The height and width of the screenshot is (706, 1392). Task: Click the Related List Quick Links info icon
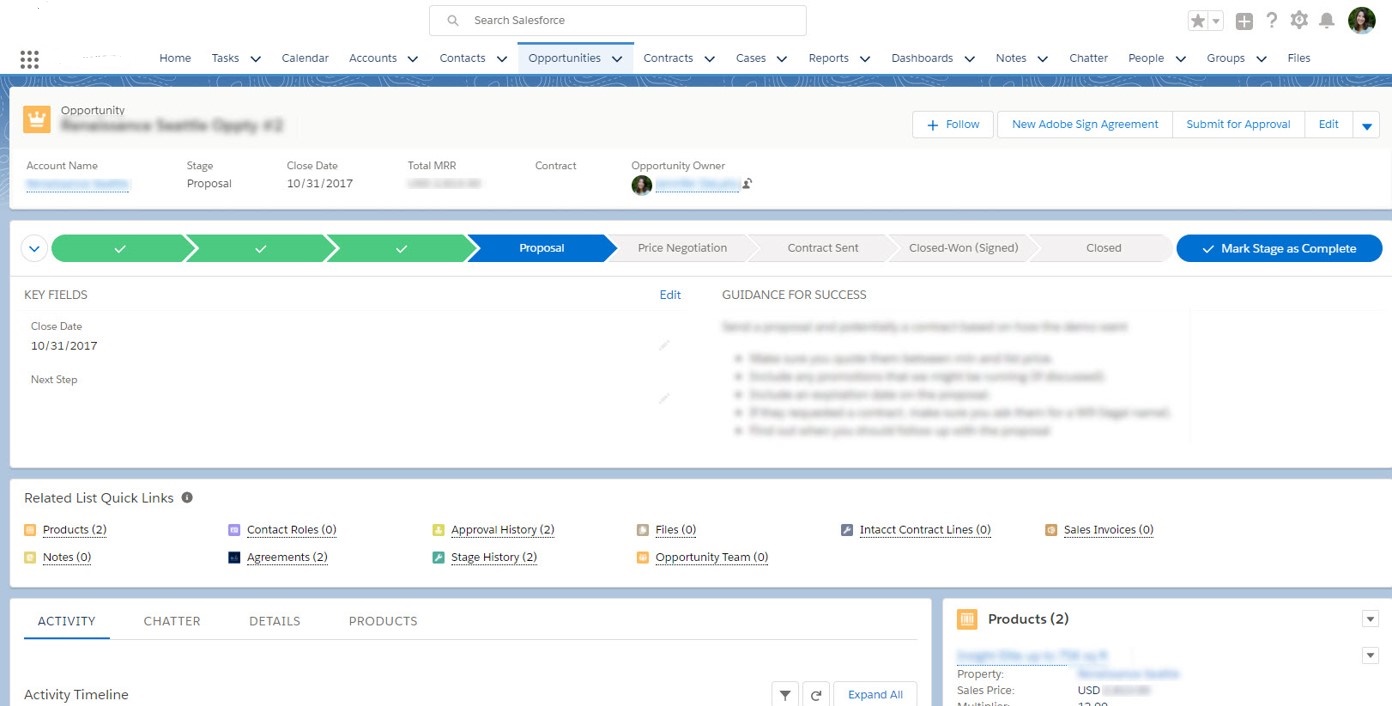(187, 498)
